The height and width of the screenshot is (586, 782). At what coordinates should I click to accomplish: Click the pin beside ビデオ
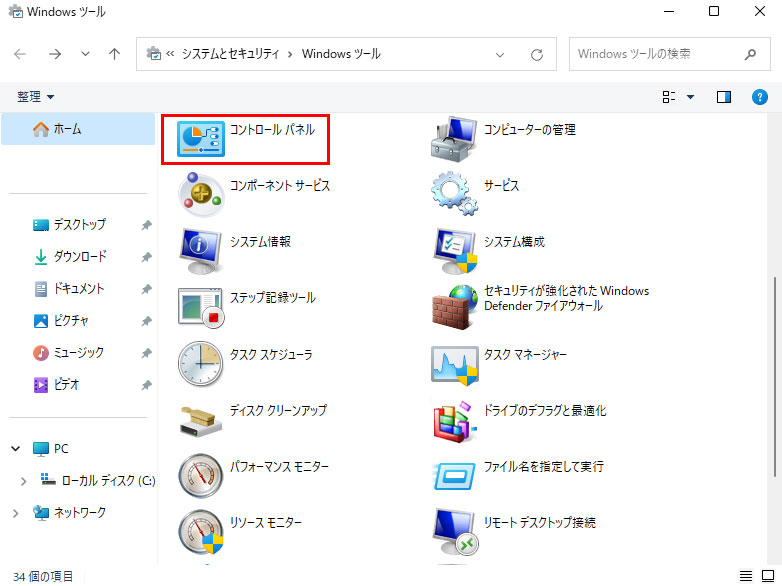pyautogui.click(x=146, y=385)
